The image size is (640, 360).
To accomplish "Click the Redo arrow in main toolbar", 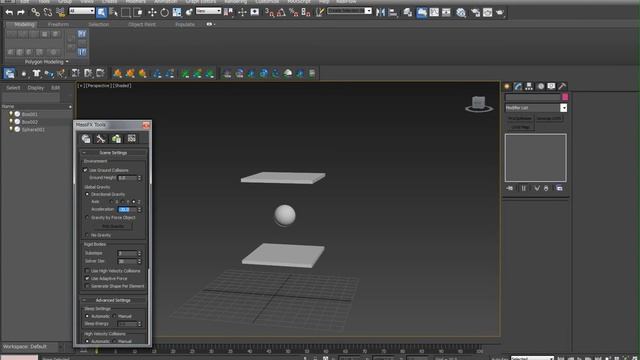I will point(21,12).
